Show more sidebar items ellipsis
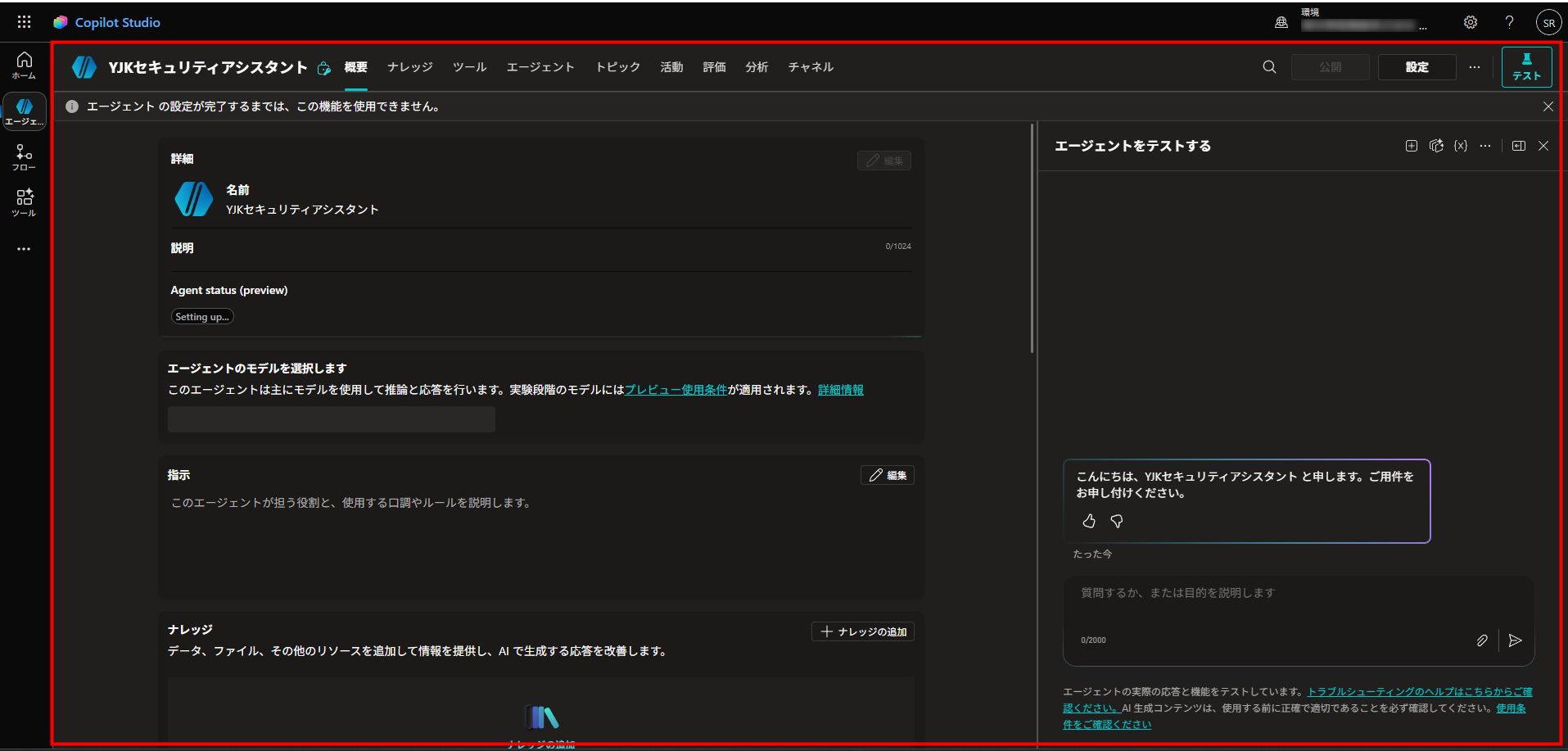This screenshot has width=1568, height=751. 24,249
